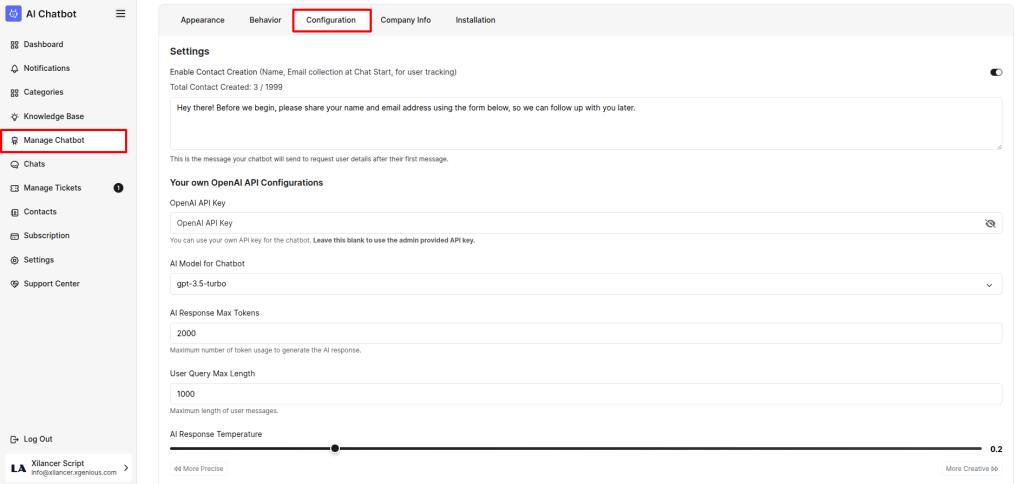Expand the Xilancer Script profile chevron

pos(125,468)
